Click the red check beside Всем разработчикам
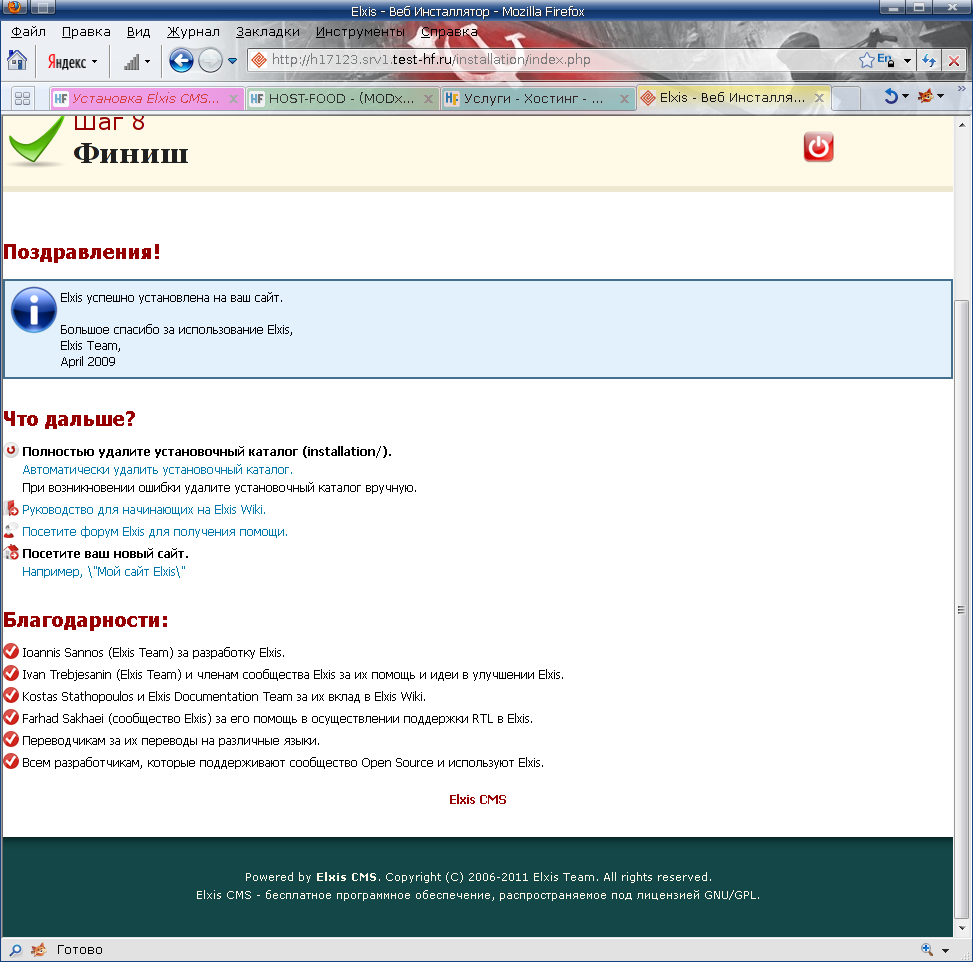Viewport: 973px width, 962px height. (11, 762)
